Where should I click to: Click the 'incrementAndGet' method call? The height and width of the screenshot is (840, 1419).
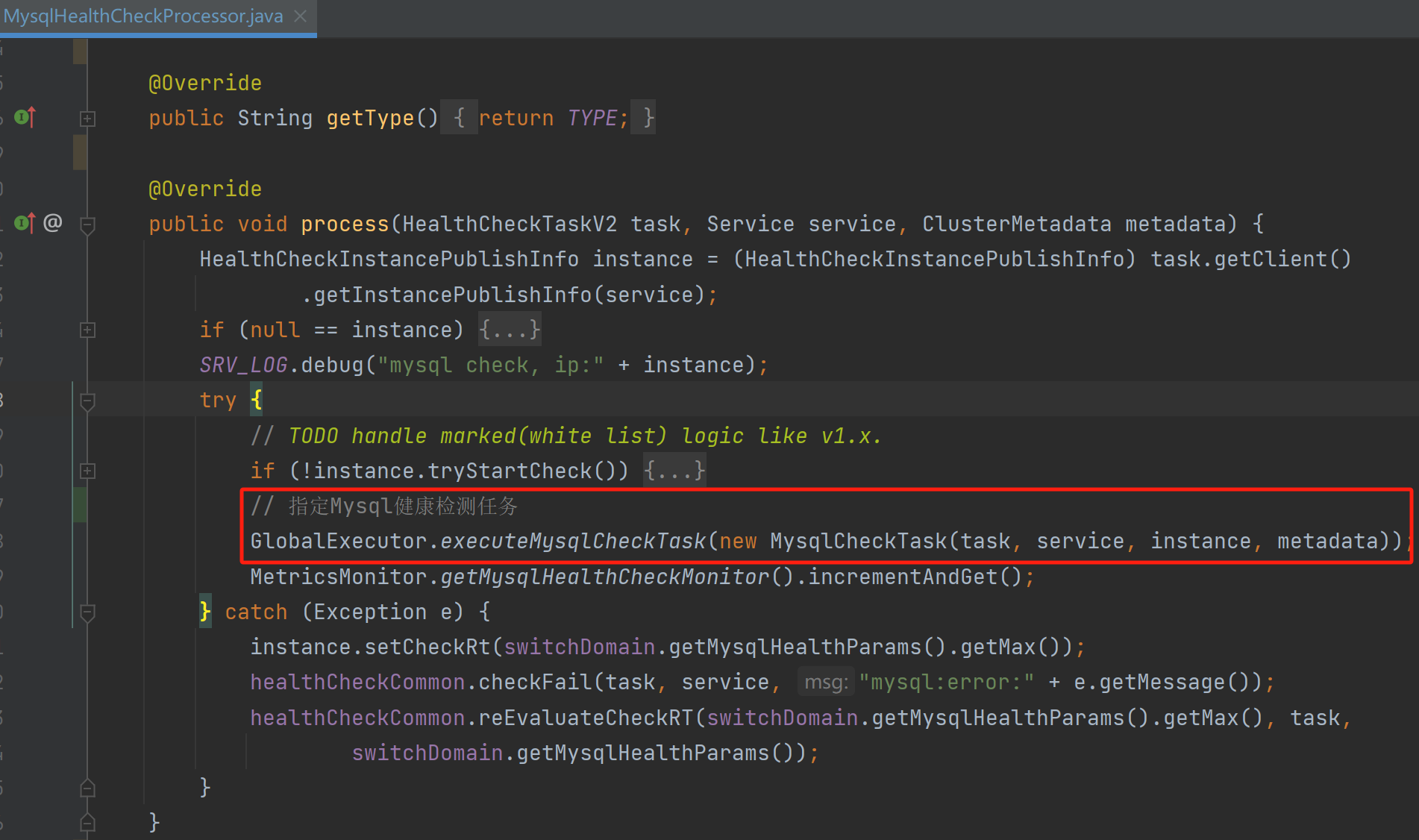tap(903, 577)
